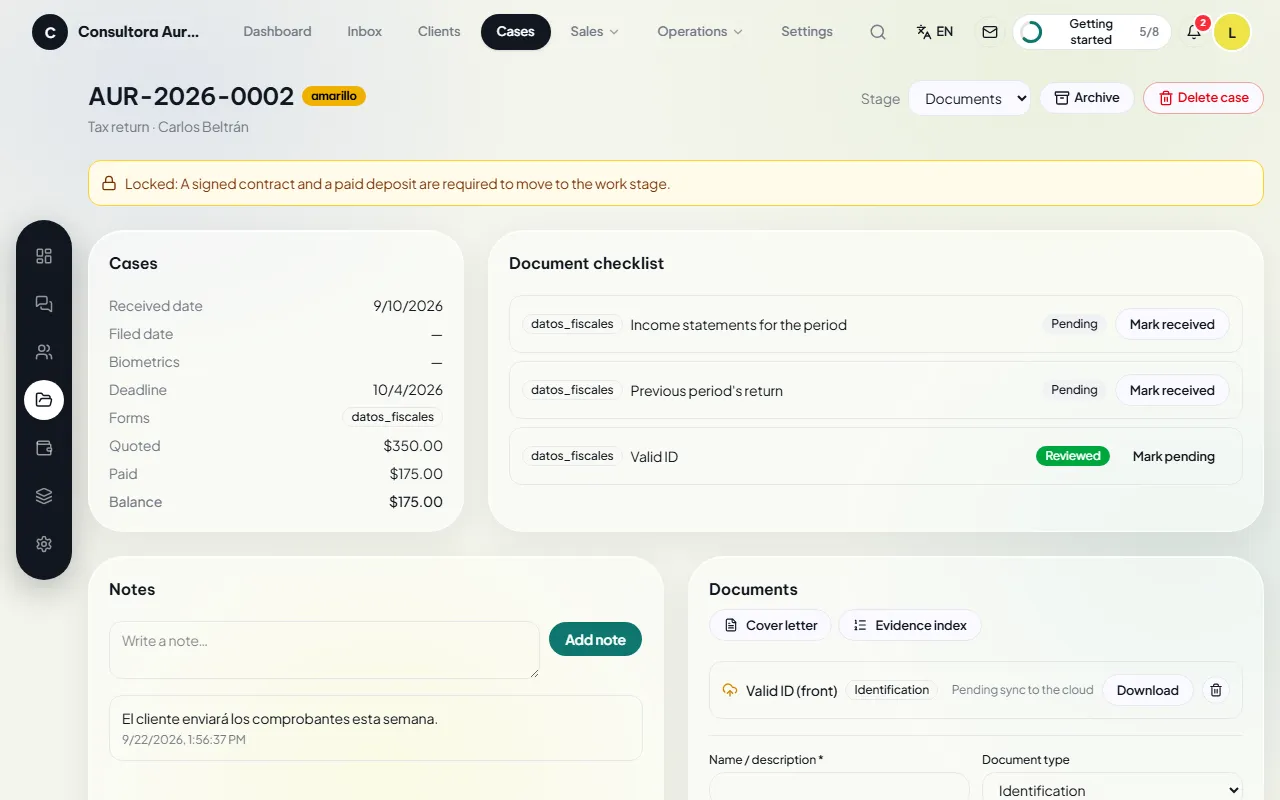
Task: Click the round C logo of Consultora
Action: 50,32
